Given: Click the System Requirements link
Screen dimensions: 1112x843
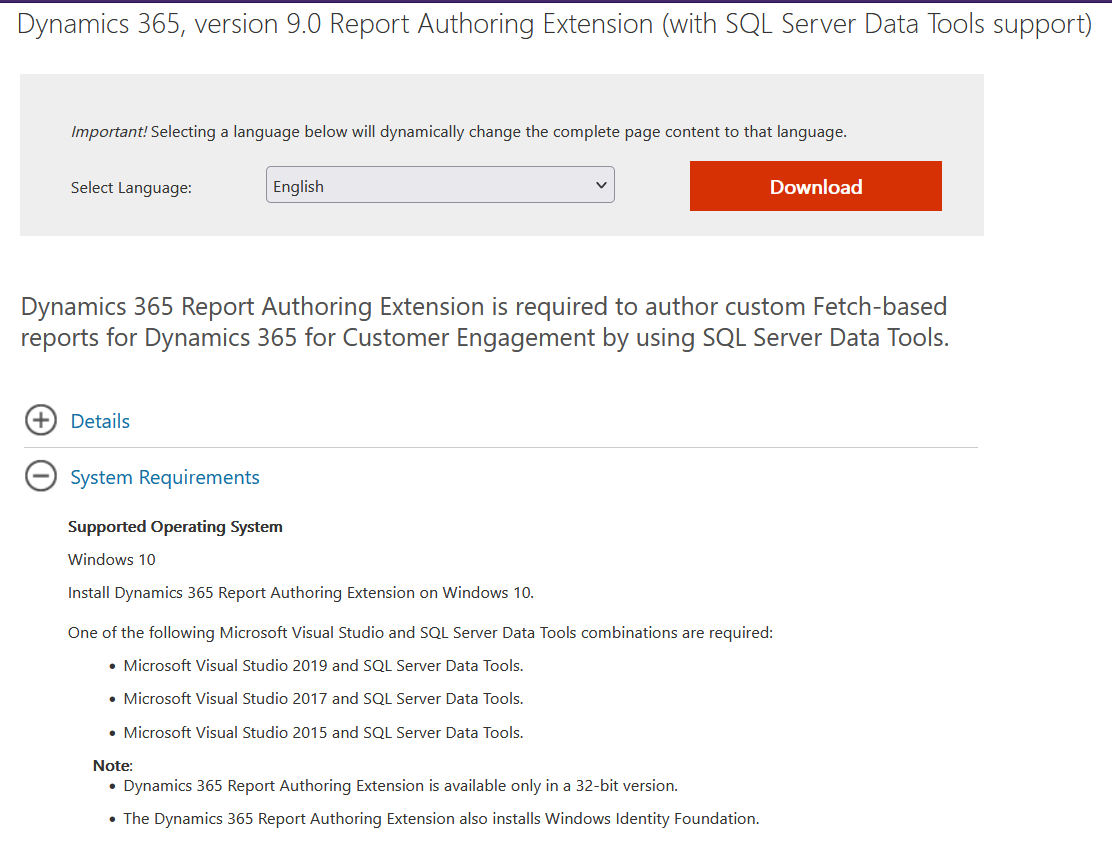Looking at the screenshot, I should point(165,477).
